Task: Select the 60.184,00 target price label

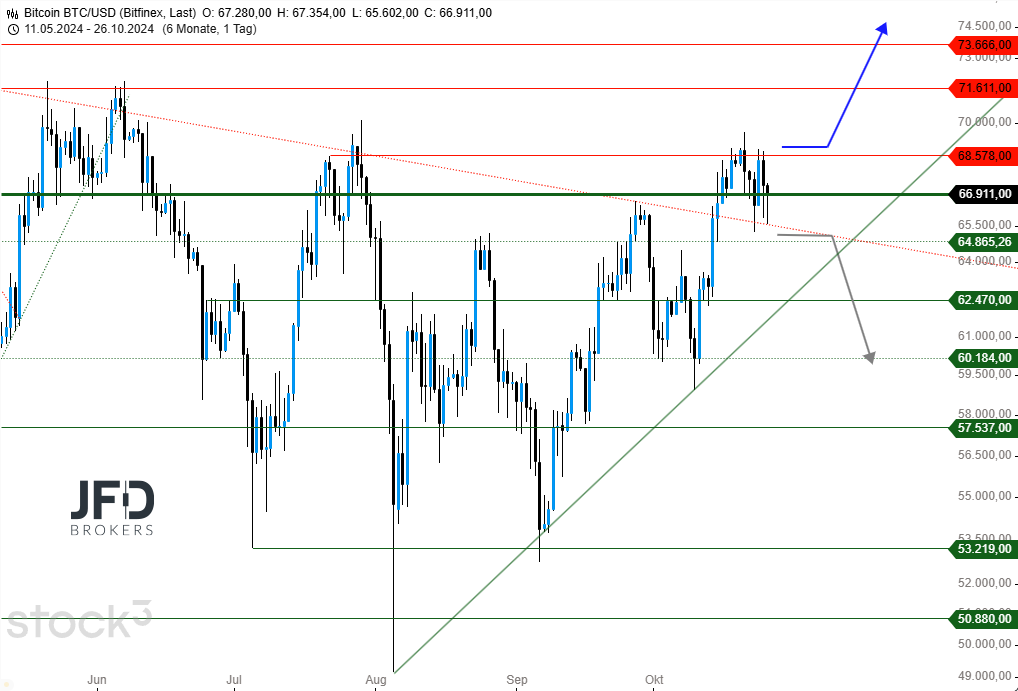Action: (x=983, y=358)
